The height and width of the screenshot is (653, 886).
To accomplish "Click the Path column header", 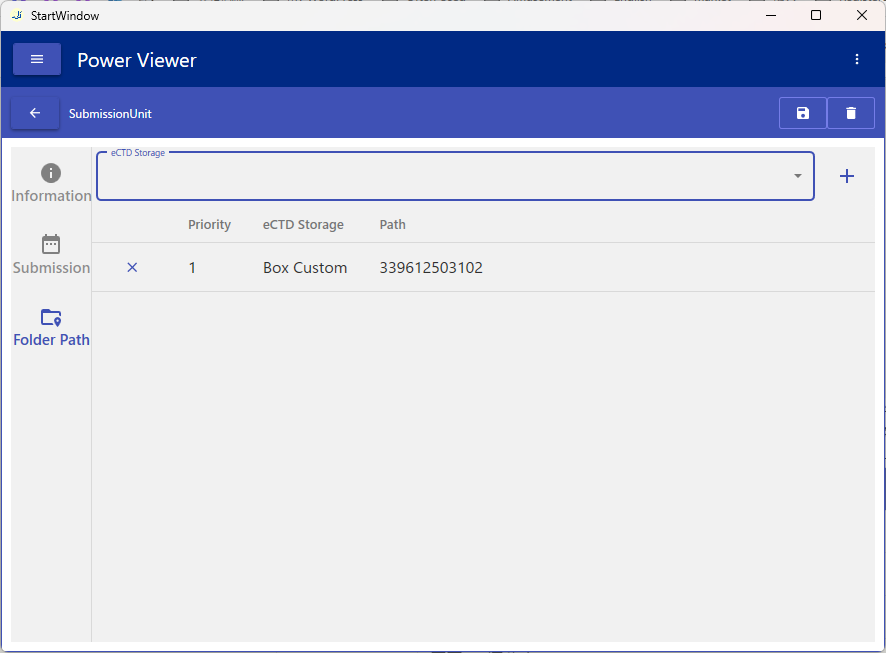I will tap(393, 224).
